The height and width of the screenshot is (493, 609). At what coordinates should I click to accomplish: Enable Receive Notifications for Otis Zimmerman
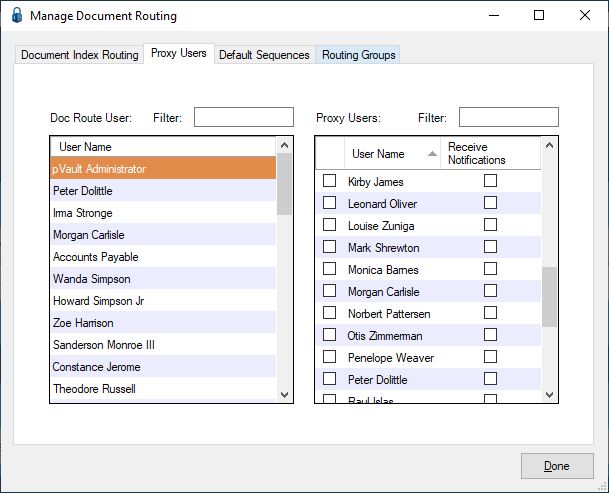click(491, 334)
